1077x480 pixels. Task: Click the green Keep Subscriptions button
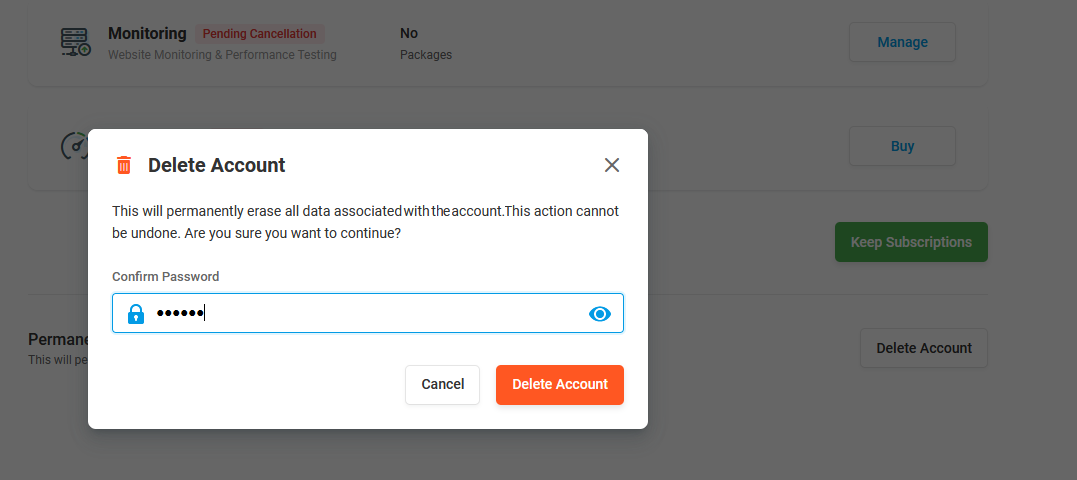(910, 242)
